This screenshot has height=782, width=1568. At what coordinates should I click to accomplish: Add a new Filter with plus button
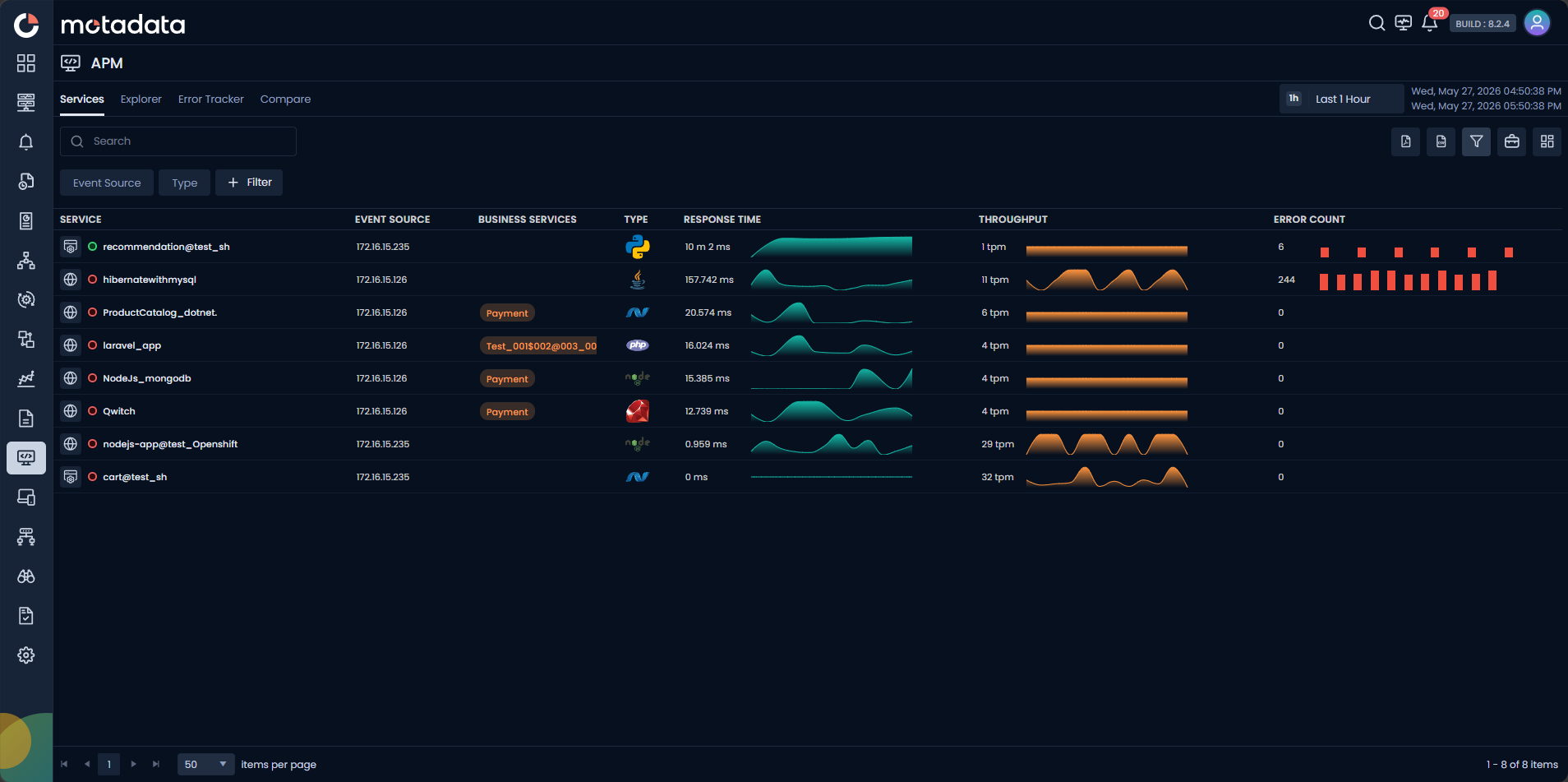249,183
